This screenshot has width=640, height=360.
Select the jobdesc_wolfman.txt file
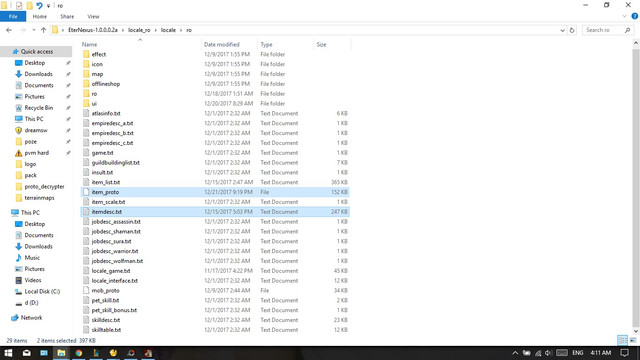(117, 261)
